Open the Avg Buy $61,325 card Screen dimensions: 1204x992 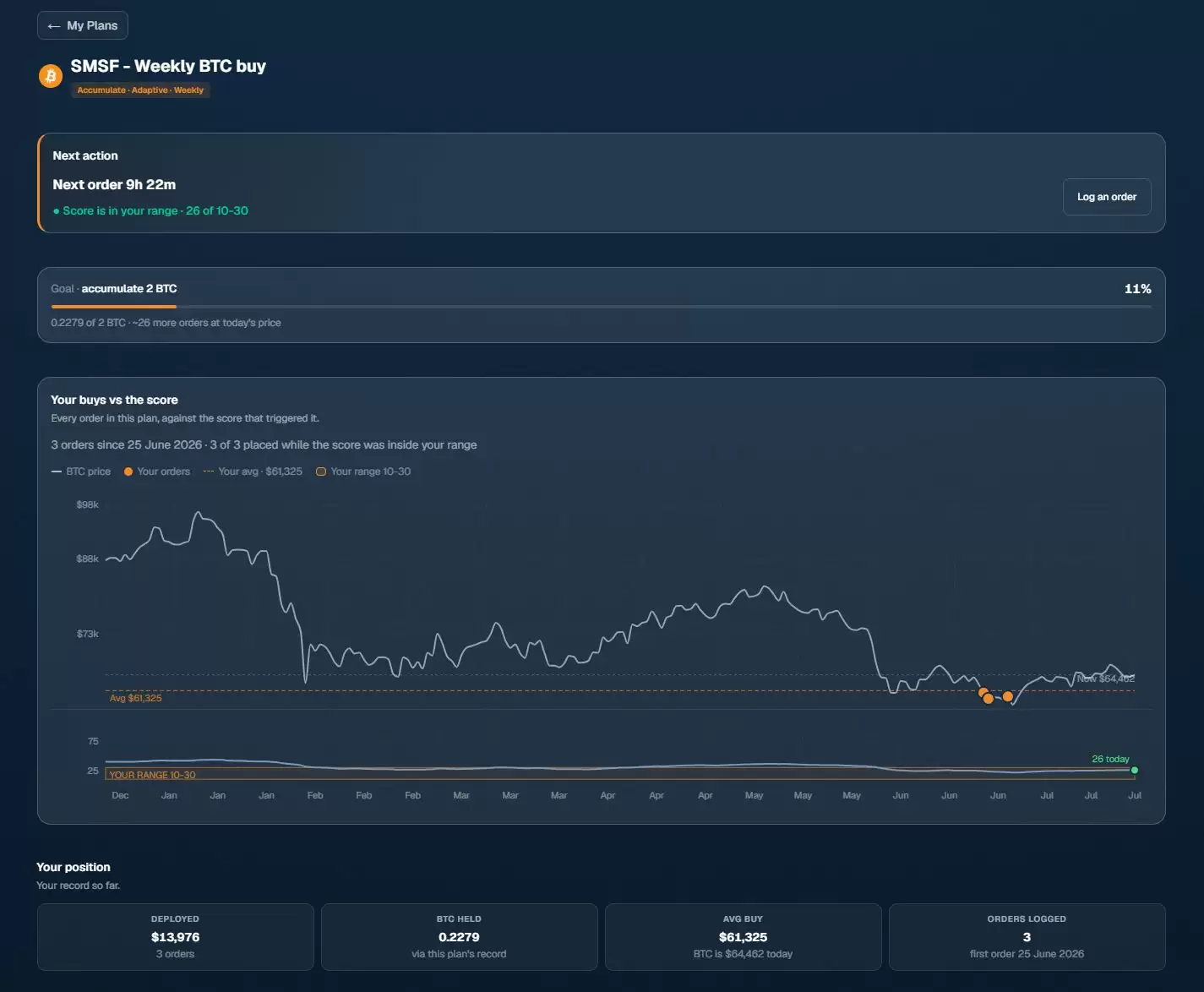(744, 937)
